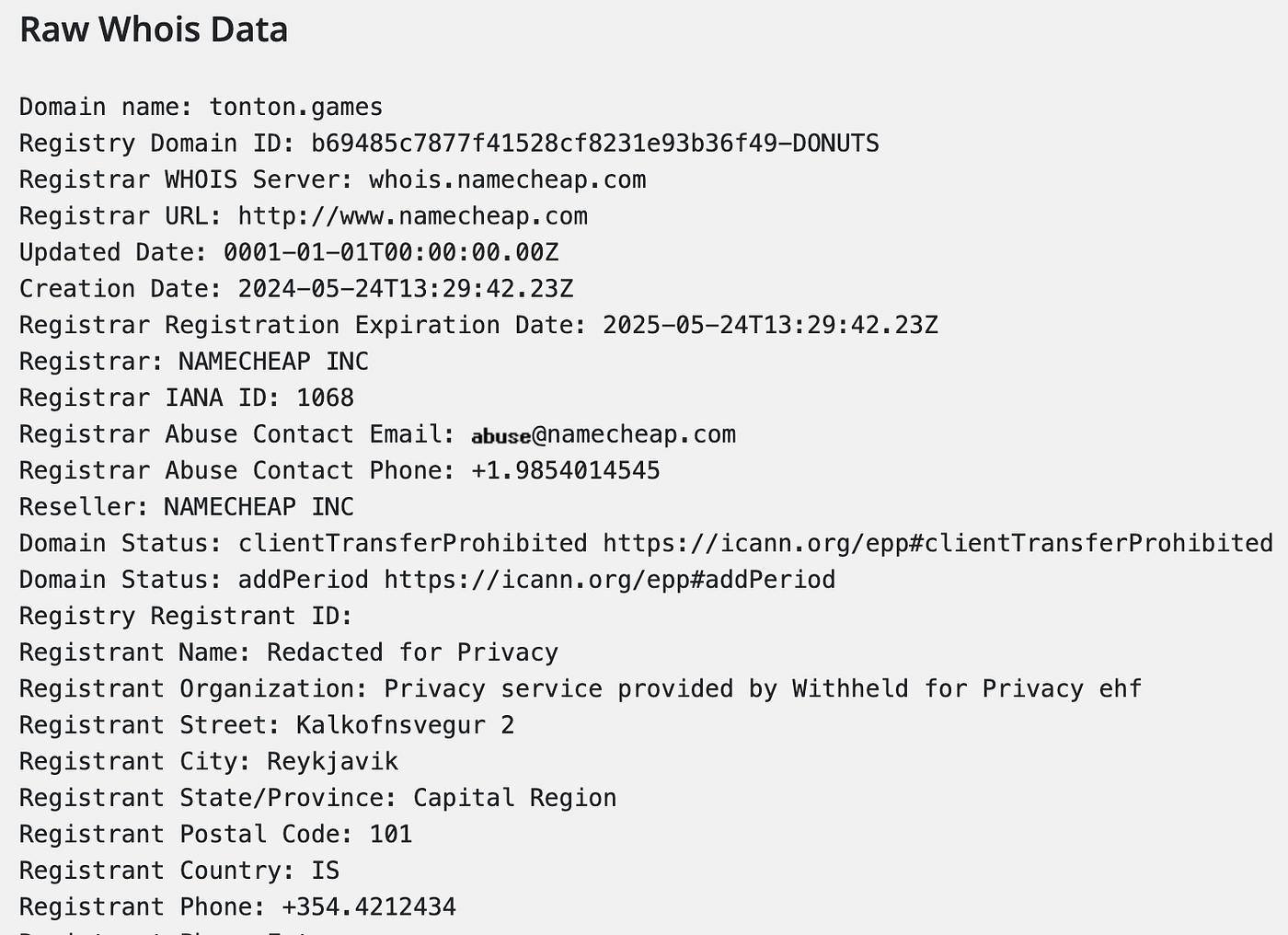Click the Redacted for Privacy registrant name
Viewport: 1288px width, 935px height.
pyautogui.click(x=413, y=652)
